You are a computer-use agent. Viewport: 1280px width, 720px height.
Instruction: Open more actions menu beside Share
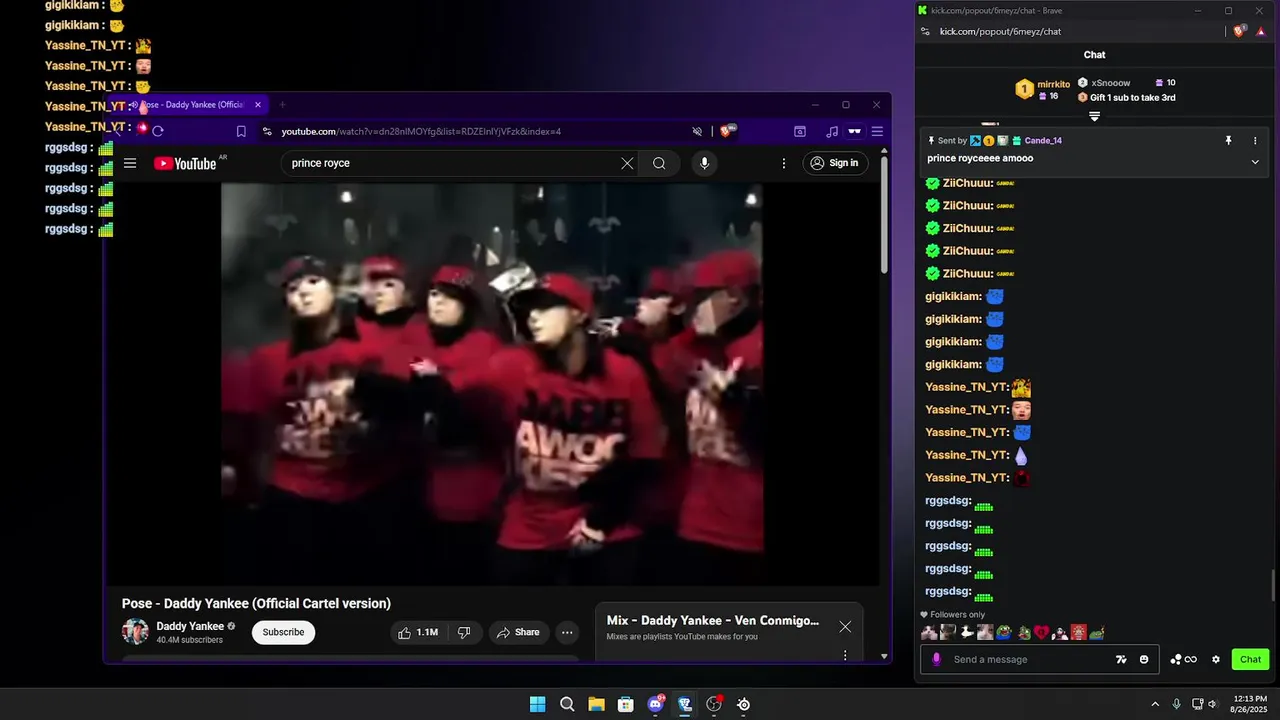coord(567,632)
